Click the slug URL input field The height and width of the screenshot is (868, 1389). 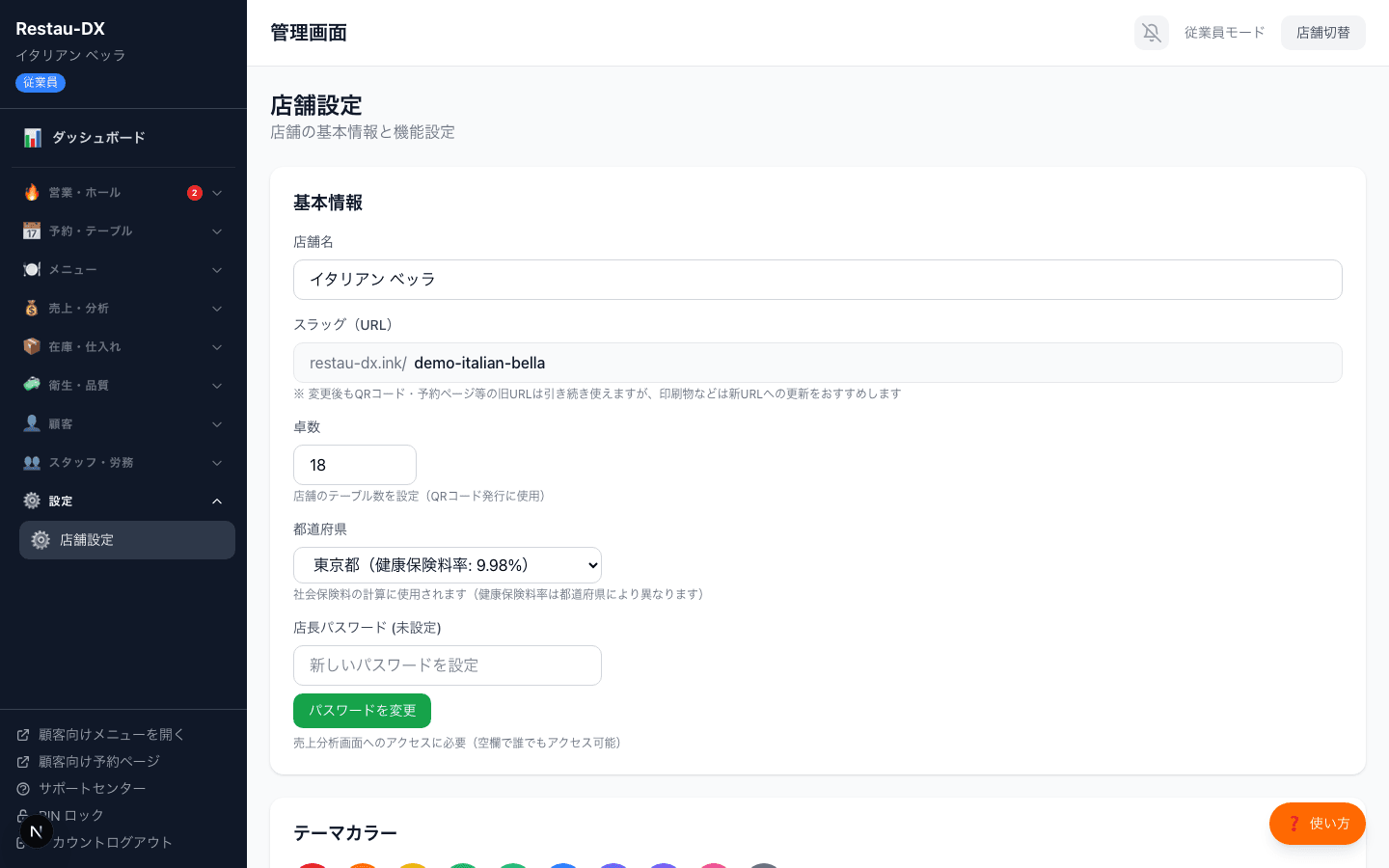pos(818,363)
